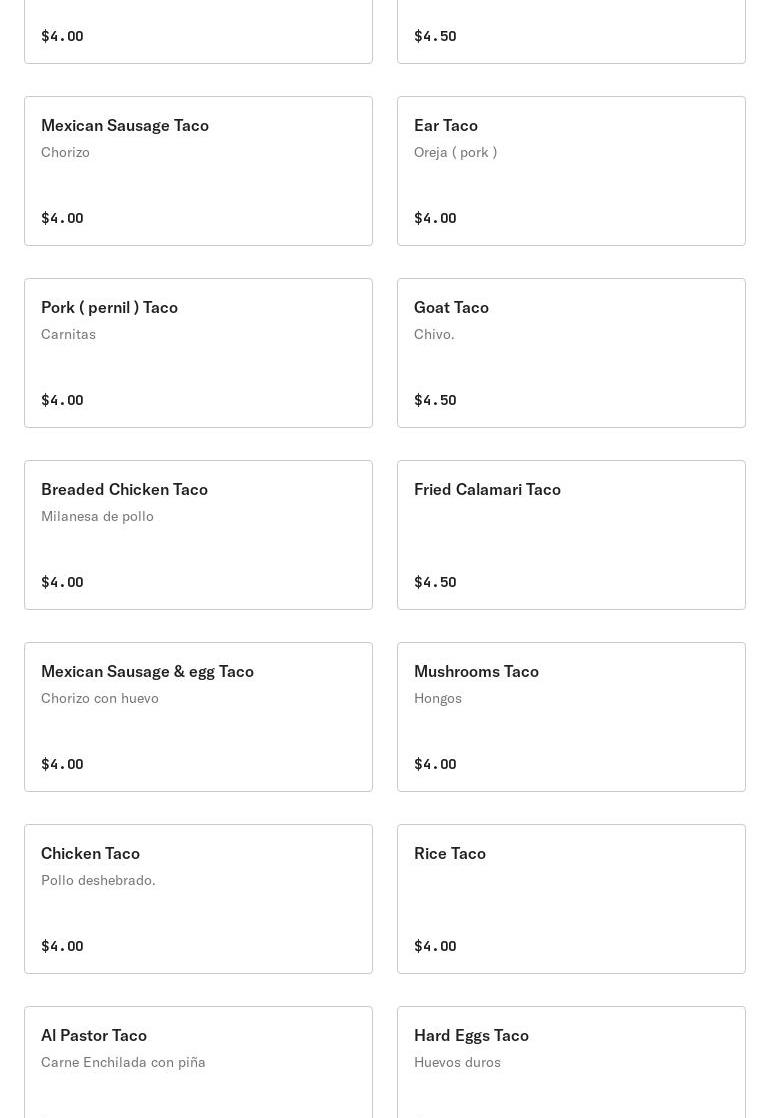Open Mexican Sausage & egg Taco

(x=198, y=717)
